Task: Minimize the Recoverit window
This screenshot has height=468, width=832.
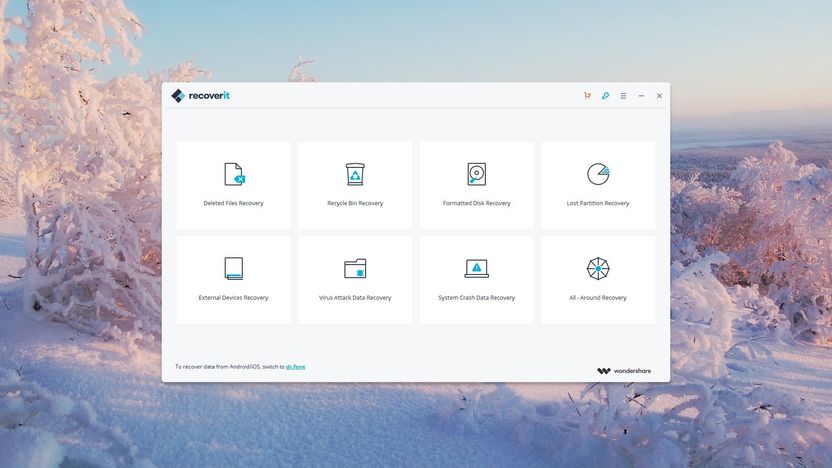Action: click(x=642, y=96)
